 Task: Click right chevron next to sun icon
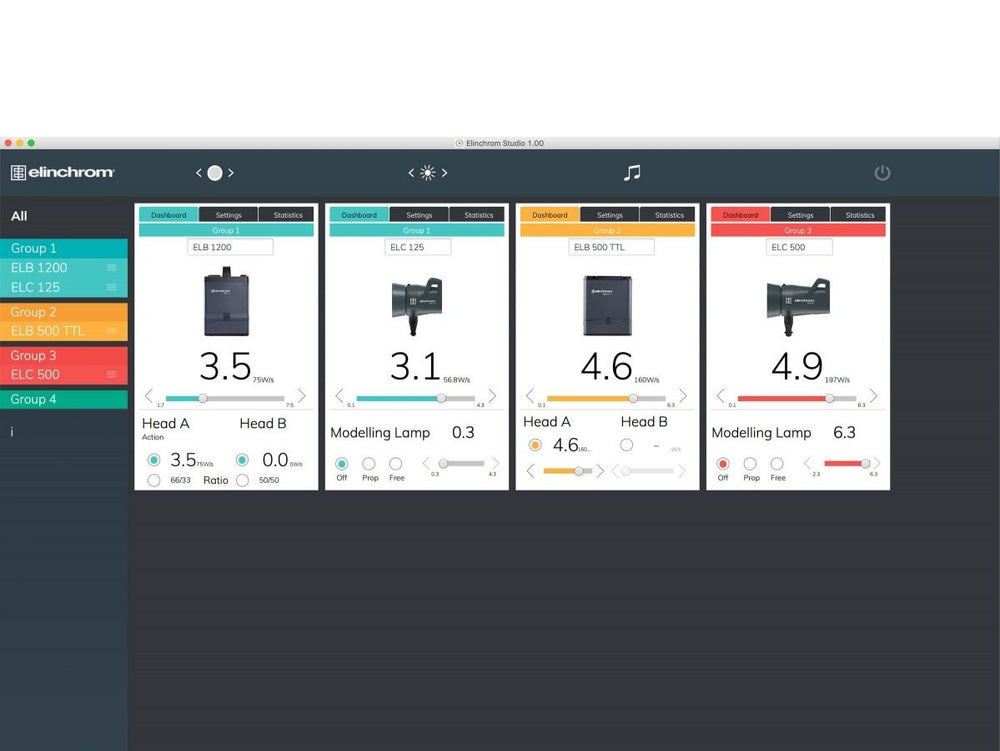(x=445, y=173)
